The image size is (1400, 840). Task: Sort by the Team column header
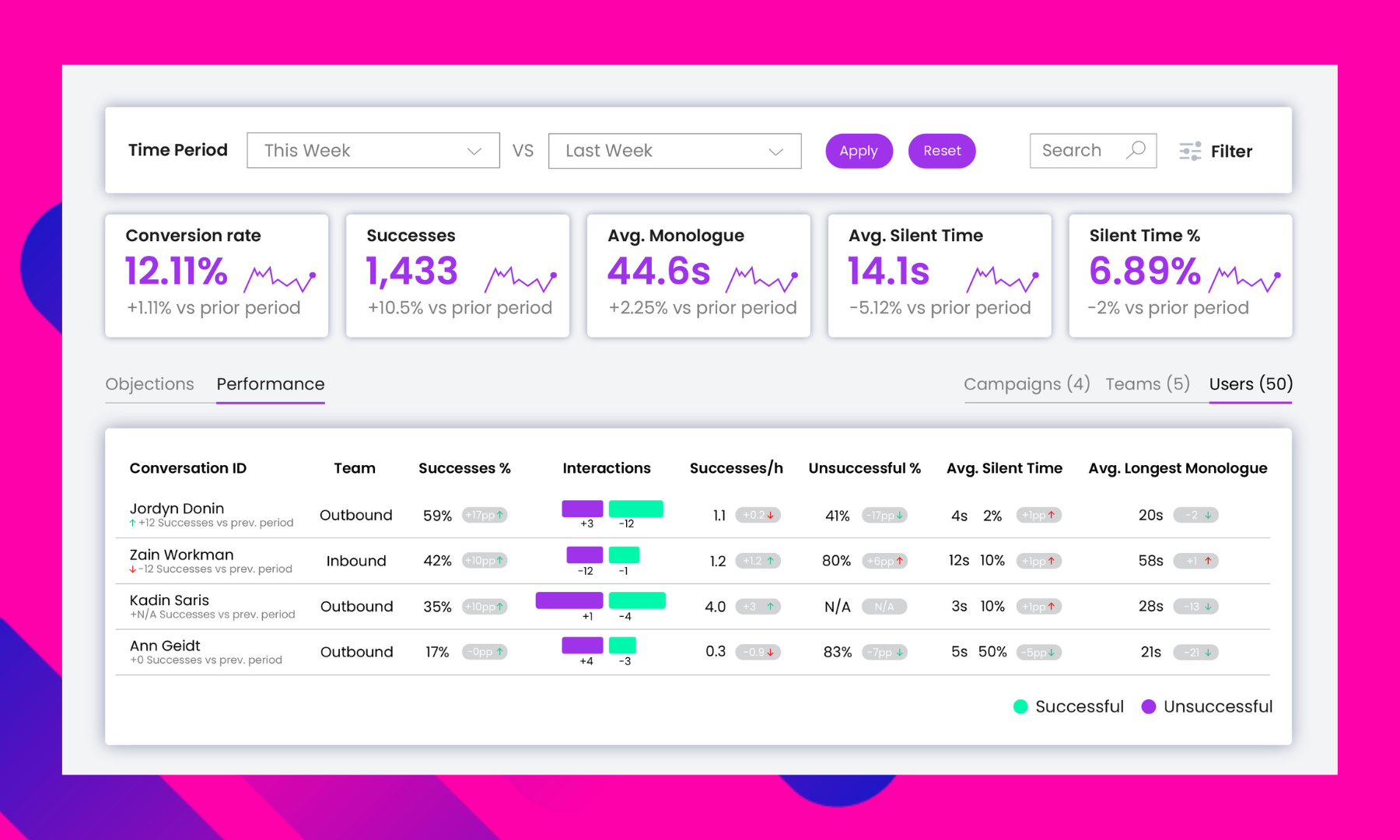click(355, 468)
